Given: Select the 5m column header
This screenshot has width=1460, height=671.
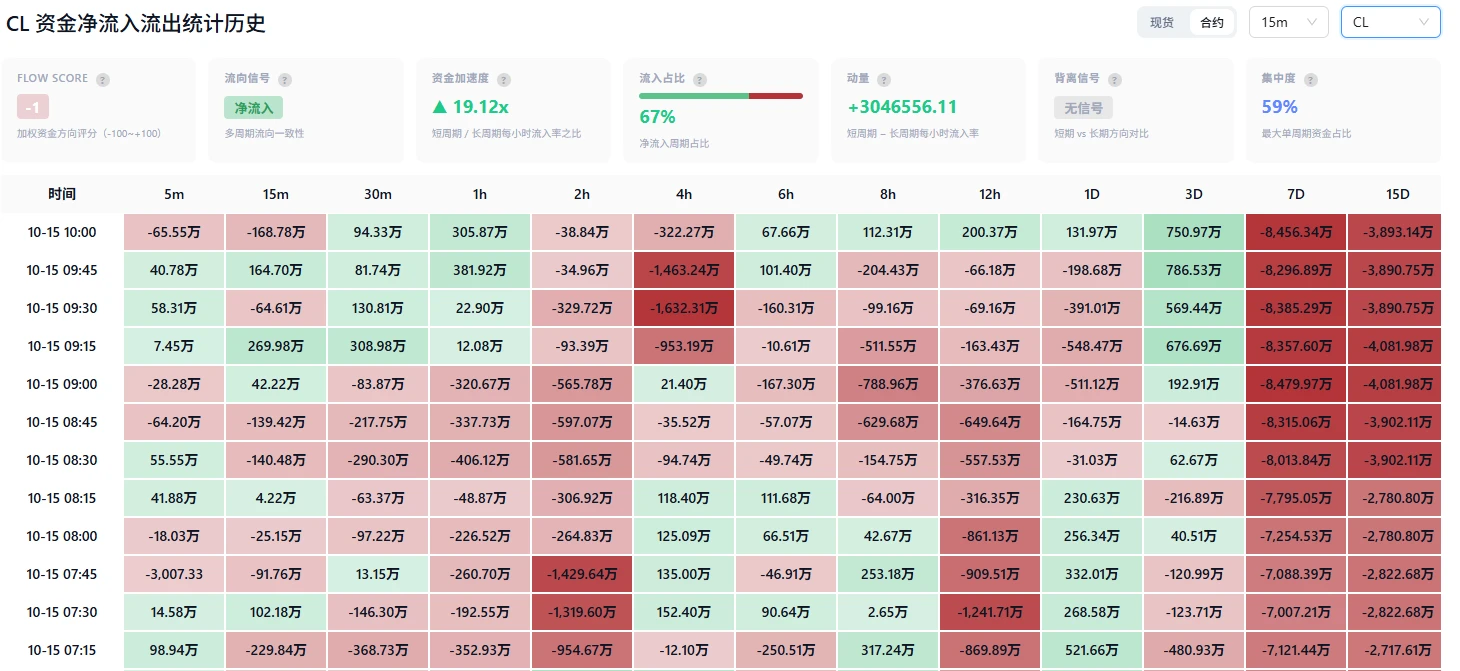Looking at the screenshot, I should [175, 194].
